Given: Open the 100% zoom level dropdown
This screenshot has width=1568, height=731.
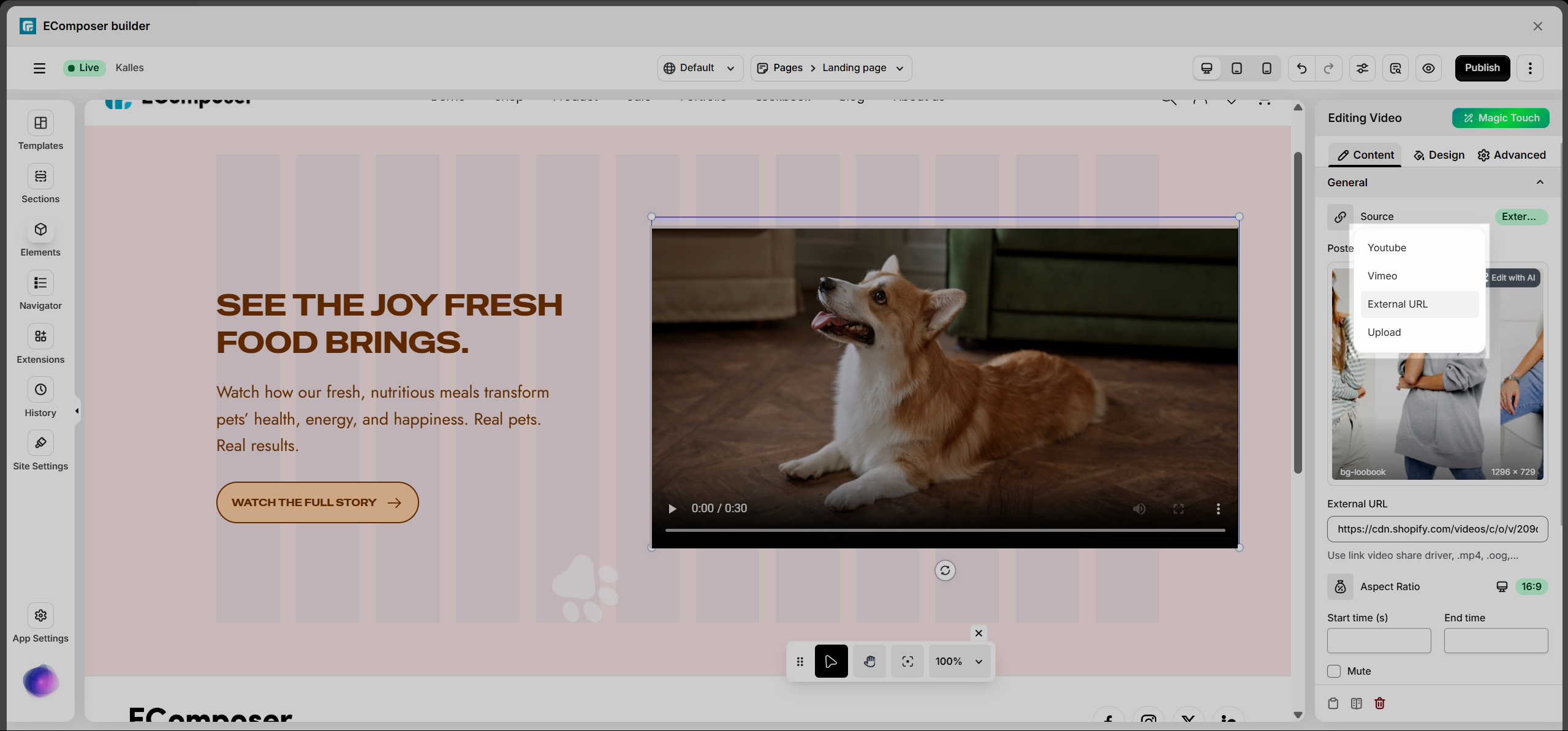Looking at the screenshot, I should [959, 661].
